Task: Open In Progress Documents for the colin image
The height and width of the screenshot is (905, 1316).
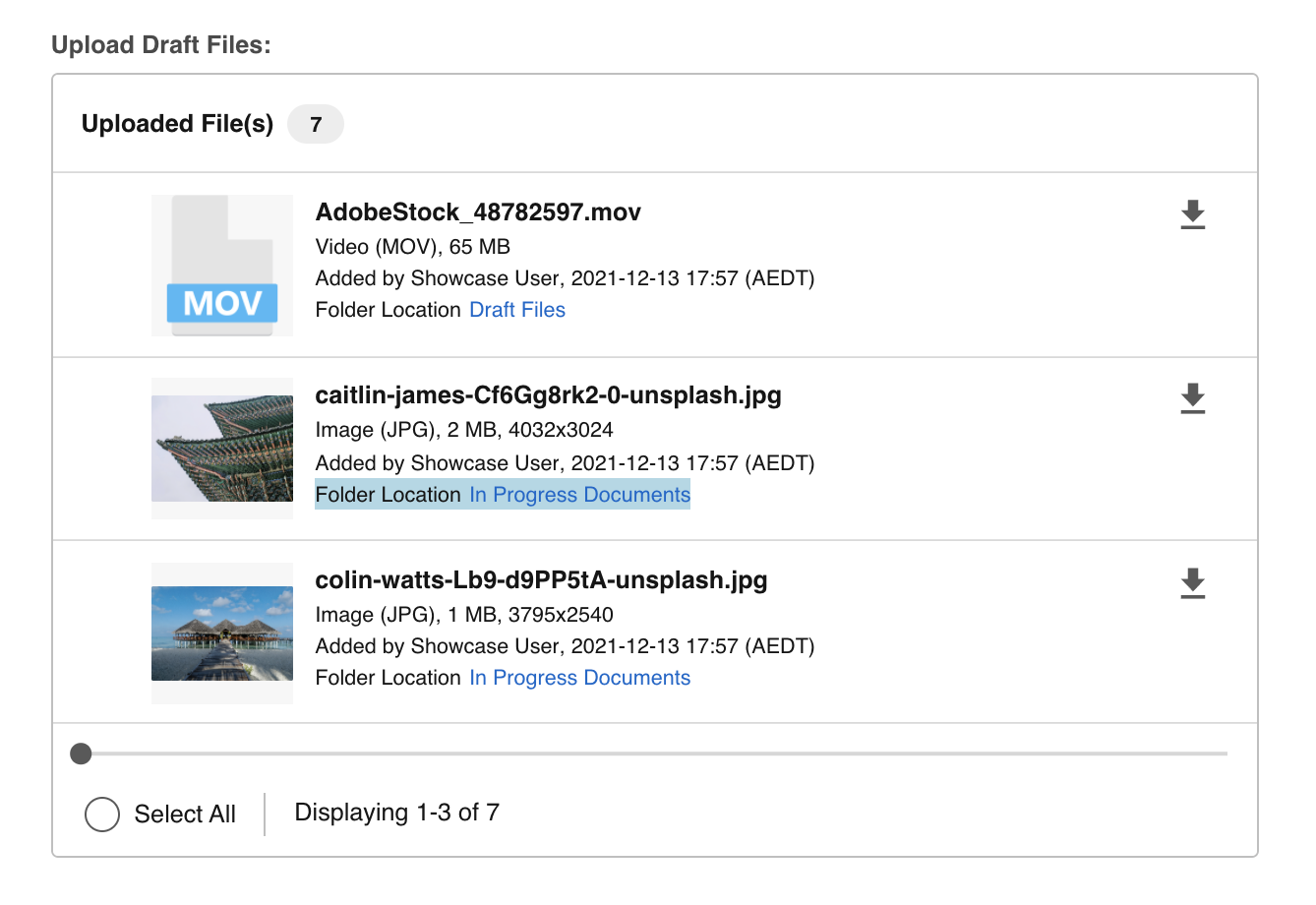Action: 579,677
